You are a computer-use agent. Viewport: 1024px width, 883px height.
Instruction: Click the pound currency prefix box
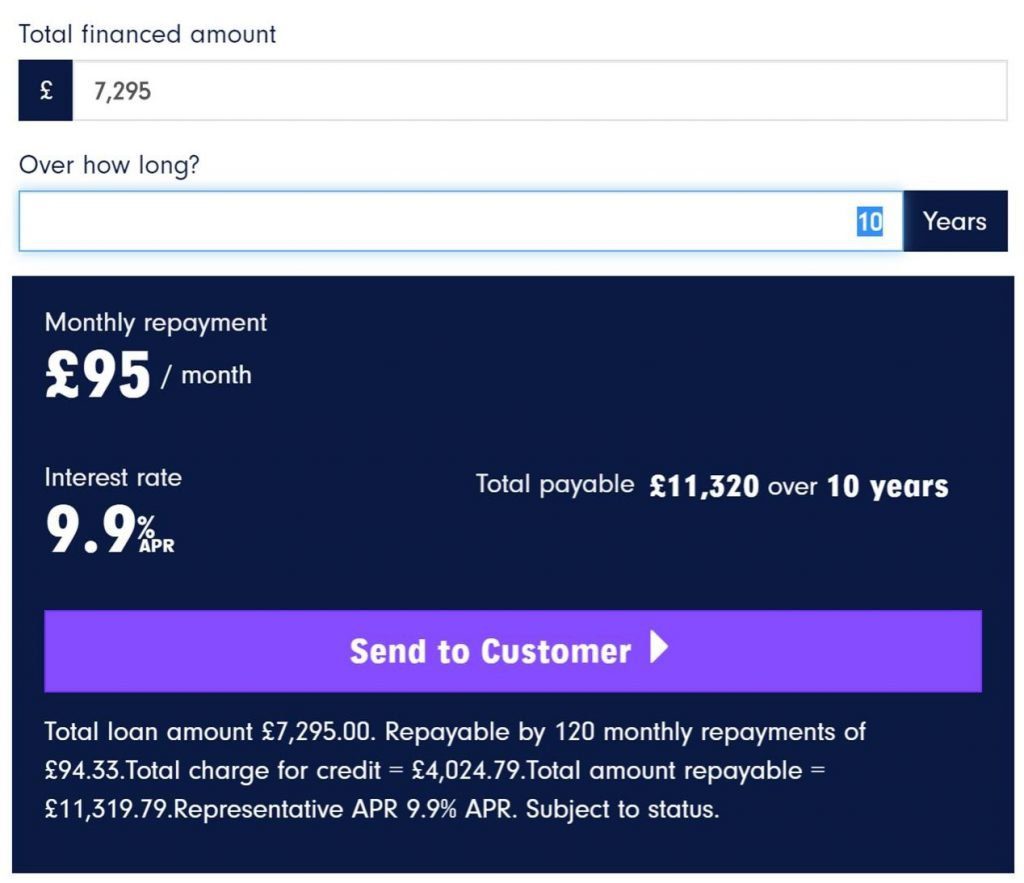[x=46, y=90]
